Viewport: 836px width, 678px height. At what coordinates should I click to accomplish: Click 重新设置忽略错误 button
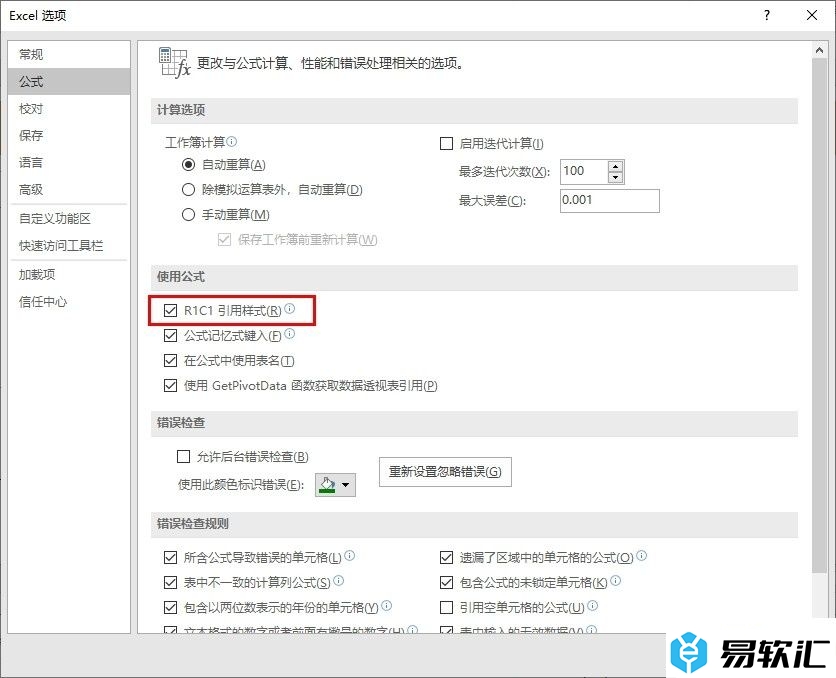click(x=445, y=472)
